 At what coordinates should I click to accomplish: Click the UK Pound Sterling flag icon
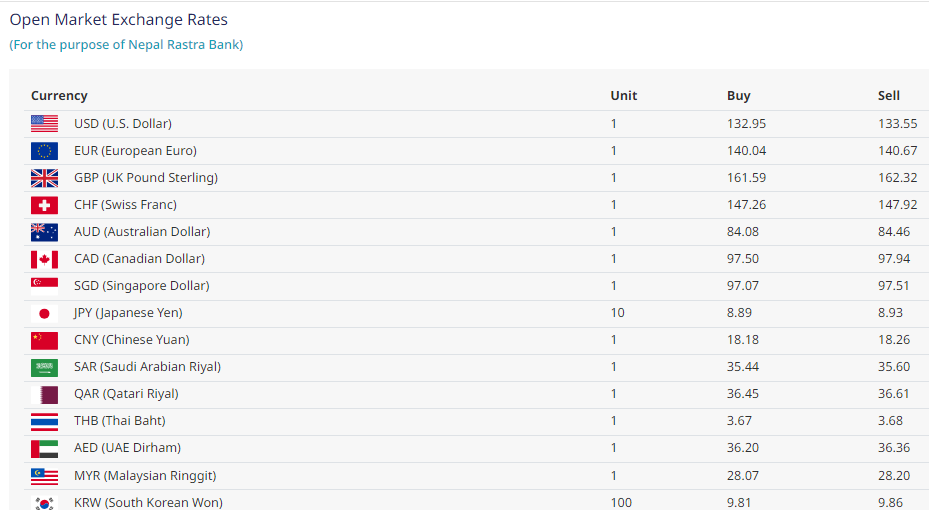[44, 178]
